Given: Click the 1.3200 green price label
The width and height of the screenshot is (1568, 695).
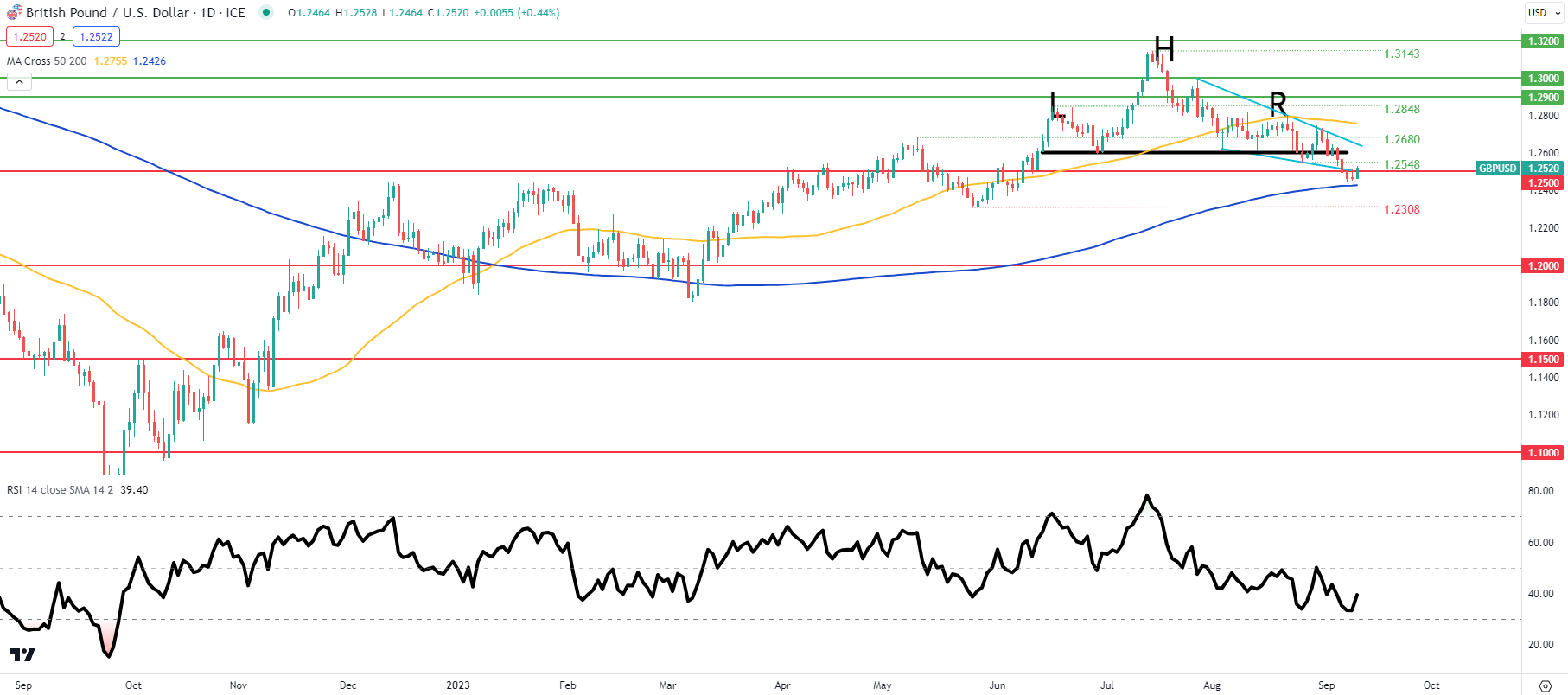Looking at the screenshot, I should click(x=1544, y=41).
